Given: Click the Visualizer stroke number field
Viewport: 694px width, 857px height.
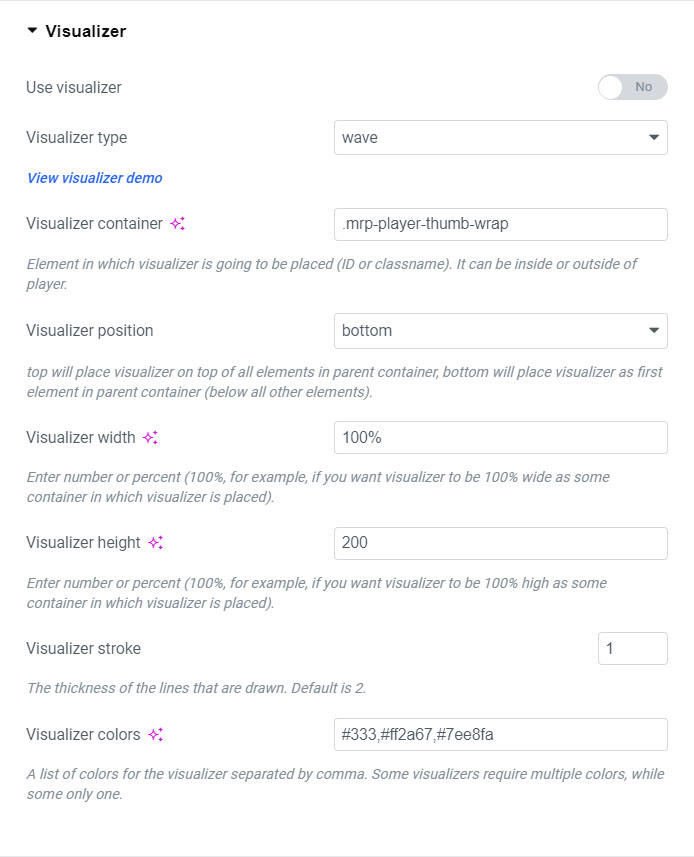Looking at the screenshot, I should pos(632,648).
